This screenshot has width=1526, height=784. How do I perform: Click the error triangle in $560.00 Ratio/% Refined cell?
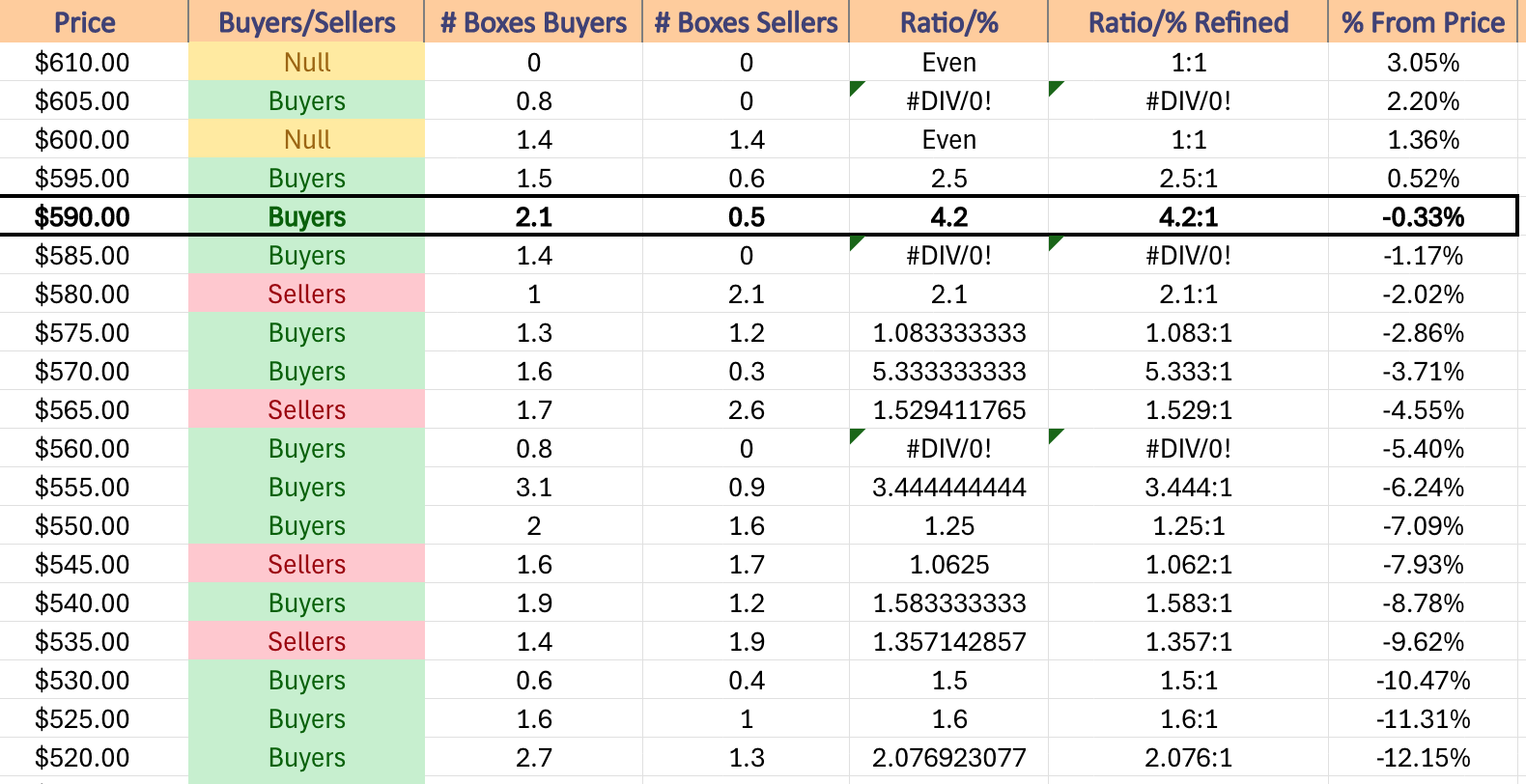(1055, 435)
